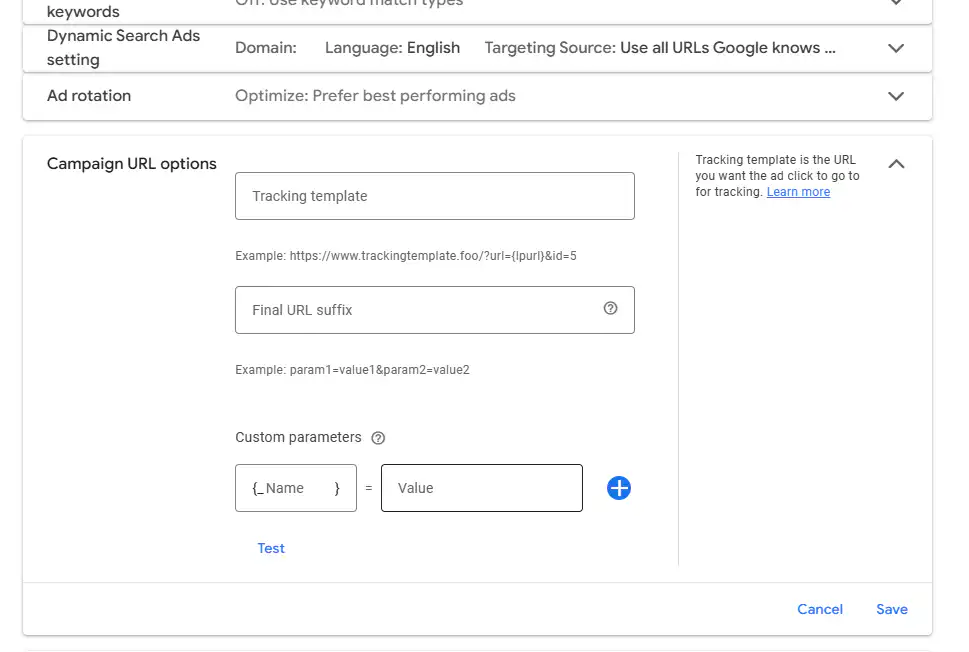This screenshot has width=969, height=652.
Task: Click the Custom parameters label
Action: click(x=298, y=438)
